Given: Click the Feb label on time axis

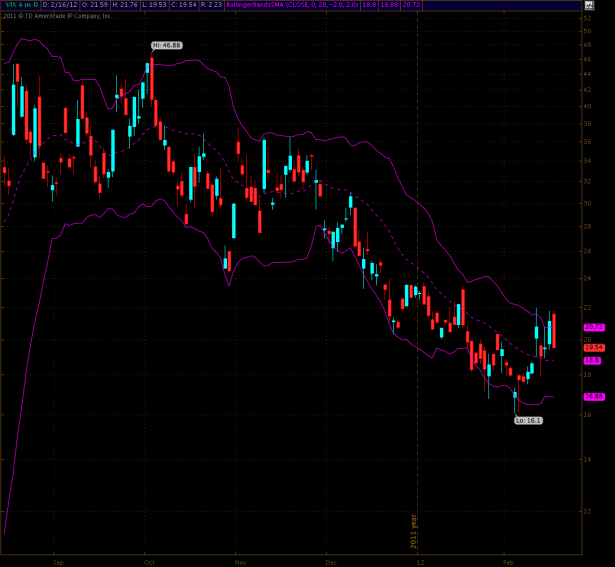Looking at the screenshot, I should click(507, 561).
